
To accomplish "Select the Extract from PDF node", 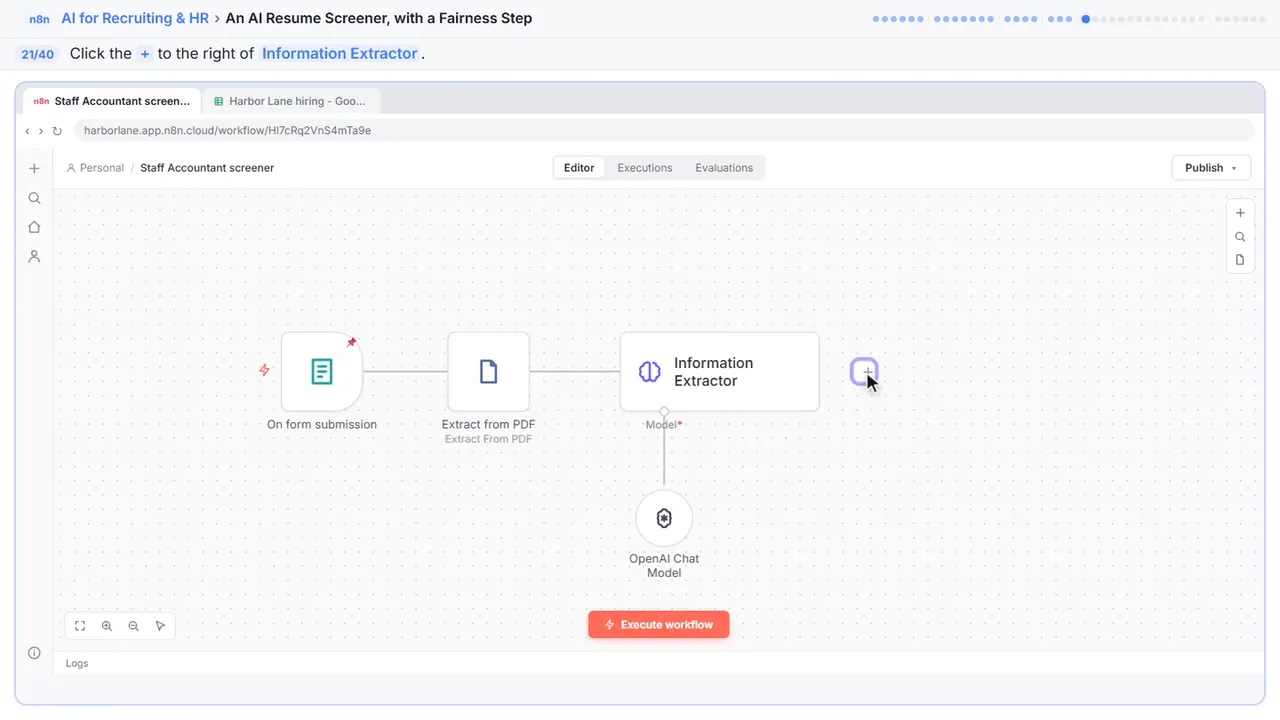I will 488,372.
